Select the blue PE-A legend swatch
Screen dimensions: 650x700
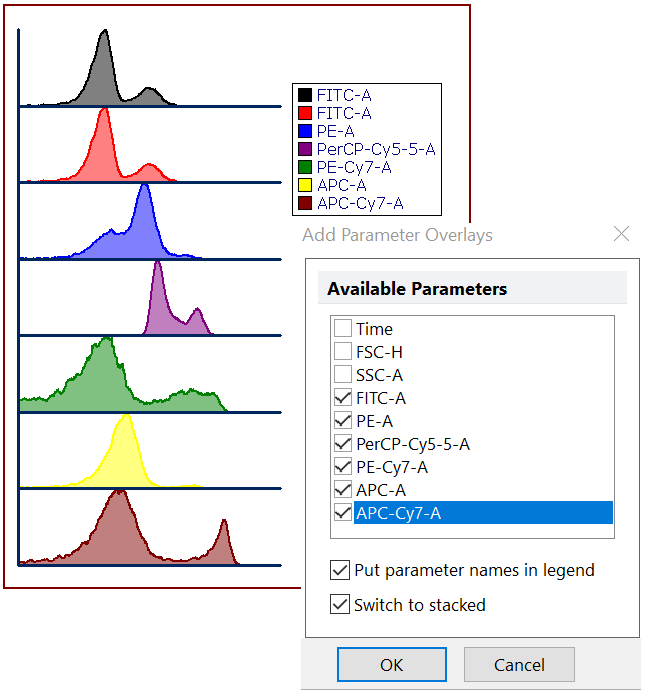point(305,131)
